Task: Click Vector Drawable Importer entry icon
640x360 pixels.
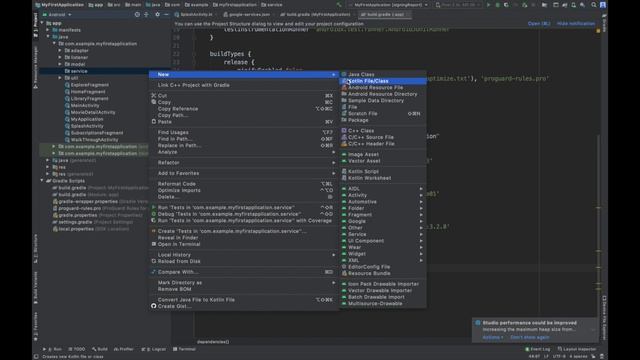Action: coord(344,291)
